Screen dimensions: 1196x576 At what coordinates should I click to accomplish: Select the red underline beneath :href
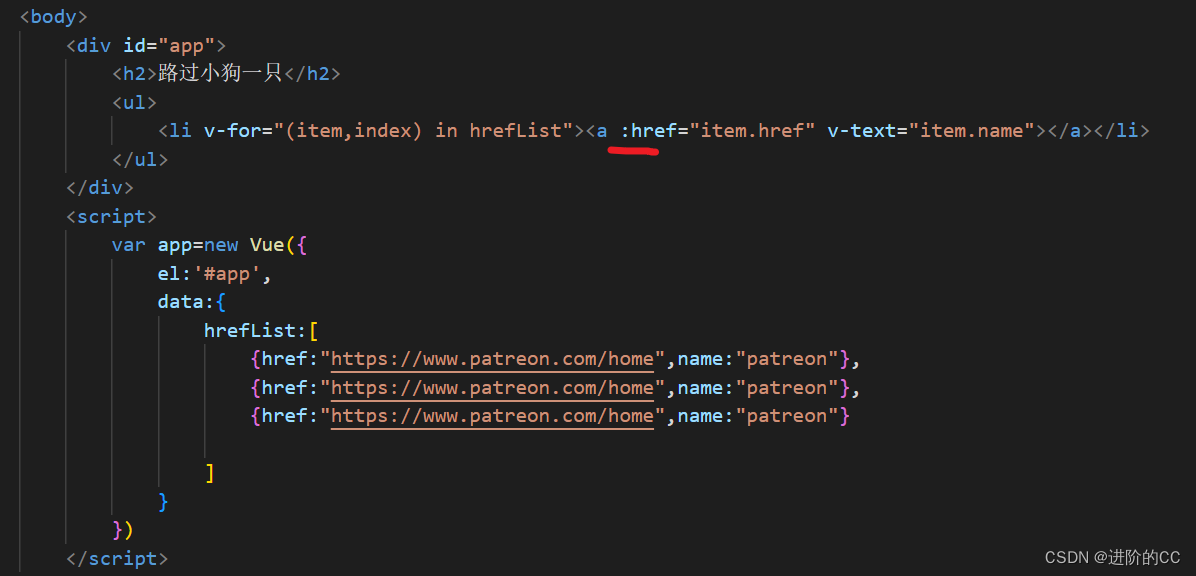633,148
